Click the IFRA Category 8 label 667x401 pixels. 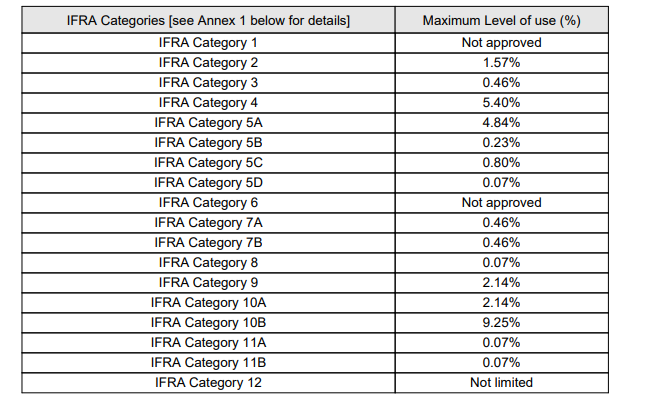pyautogui.click(x=208, y=263)
